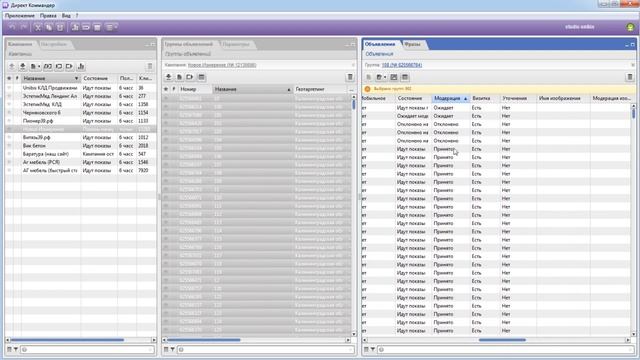Open the ? help menu
Image resolution: width=640 pixels, height=360 pixels.
click(x=77, y=16)
